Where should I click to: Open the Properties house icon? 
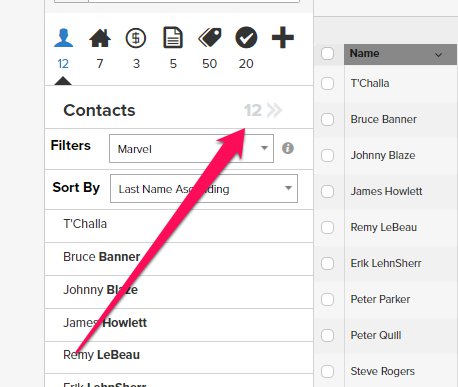click(100, 38)
